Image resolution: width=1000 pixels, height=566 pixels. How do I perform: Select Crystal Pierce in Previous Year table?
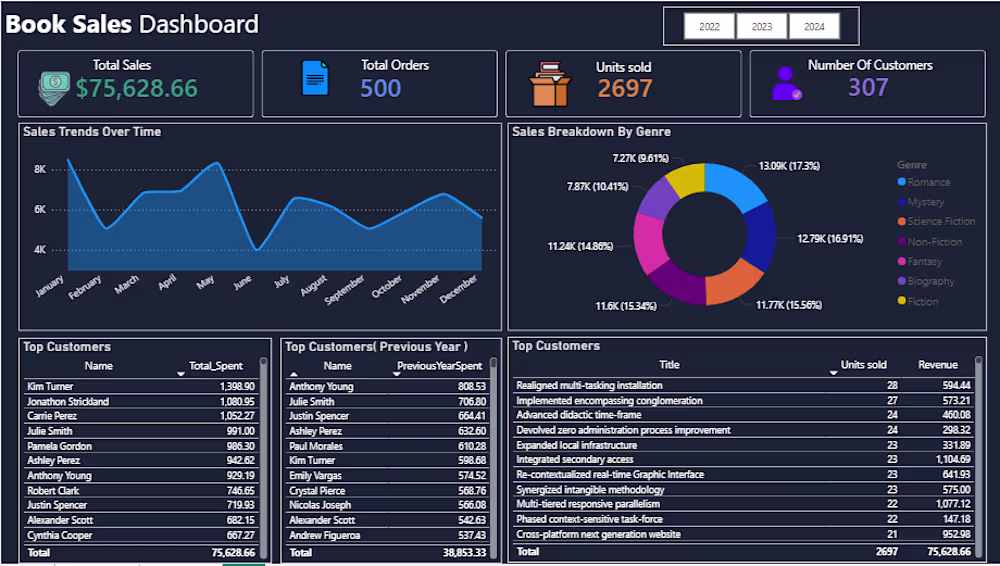[x=387, y=491]
